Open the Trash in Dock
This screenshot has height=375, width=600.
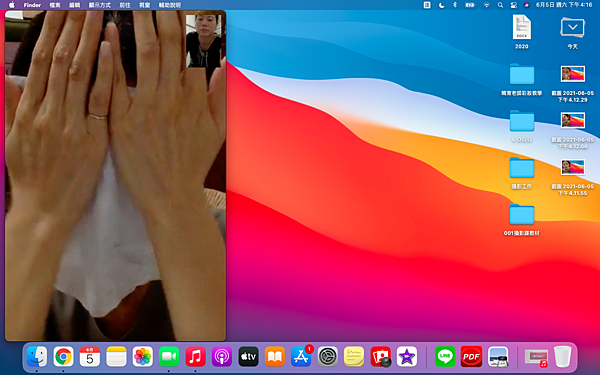pos(562,357)
